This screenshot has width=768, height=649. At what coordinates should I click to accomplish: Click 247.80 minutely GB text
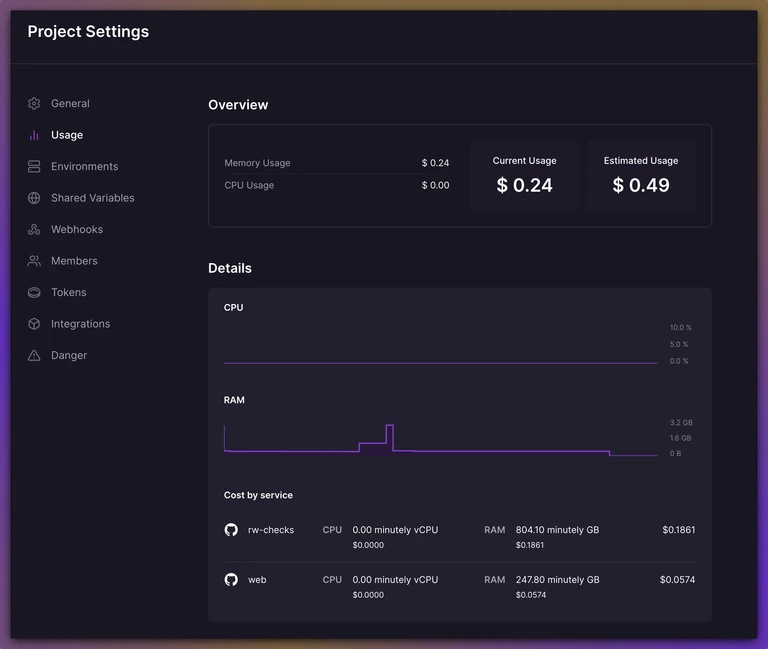coord(557,579)
